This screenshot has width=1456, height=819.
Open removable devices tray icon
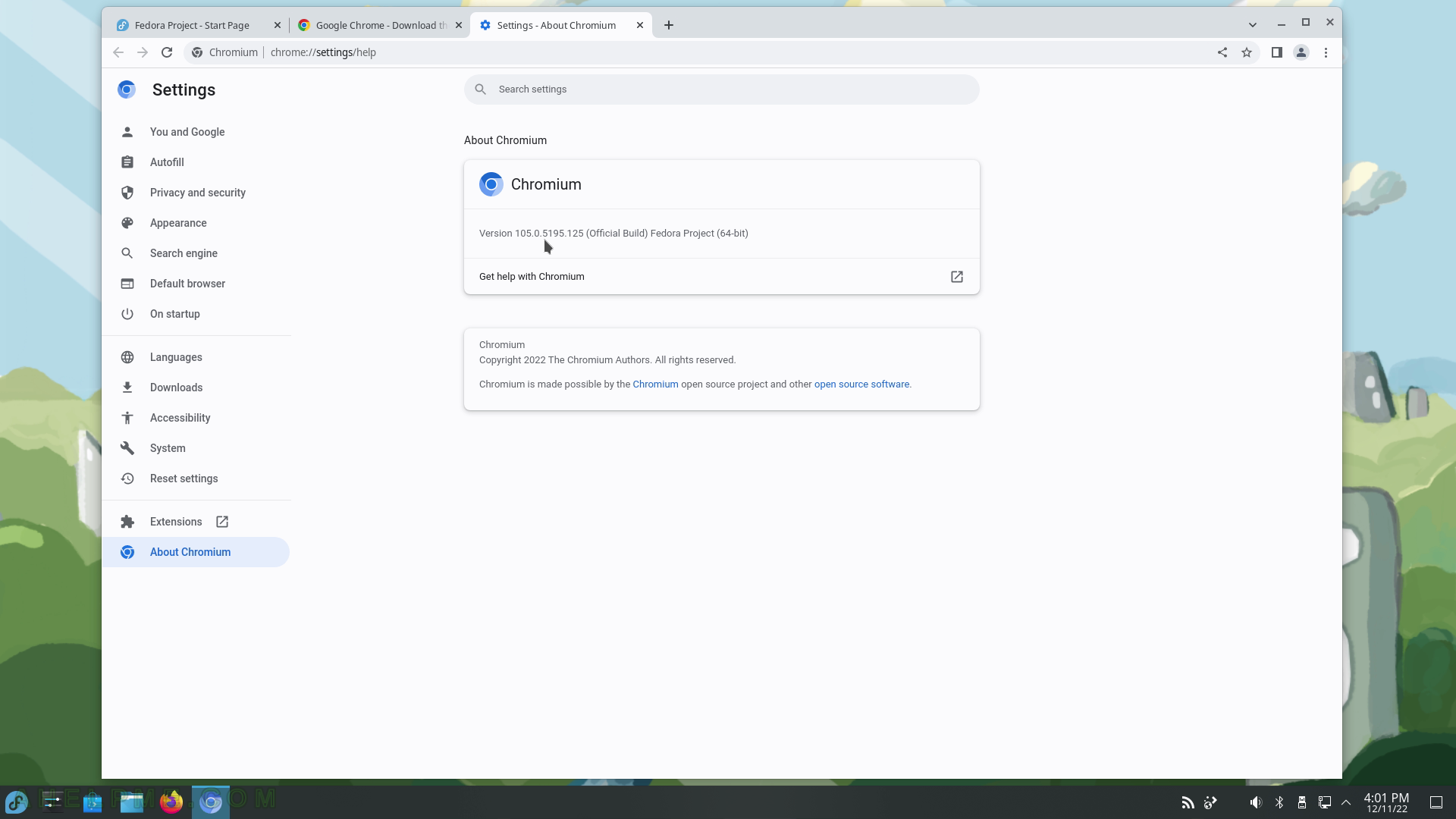point(1302,802)
